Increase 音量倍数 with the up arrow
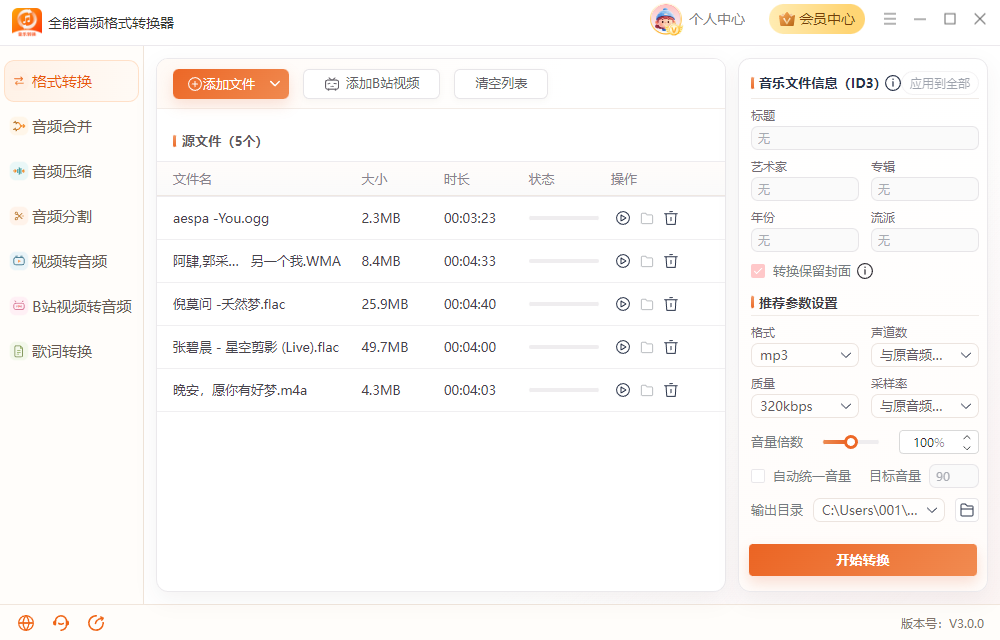This screenshot has height=640, width=1000. coord(967,437)
